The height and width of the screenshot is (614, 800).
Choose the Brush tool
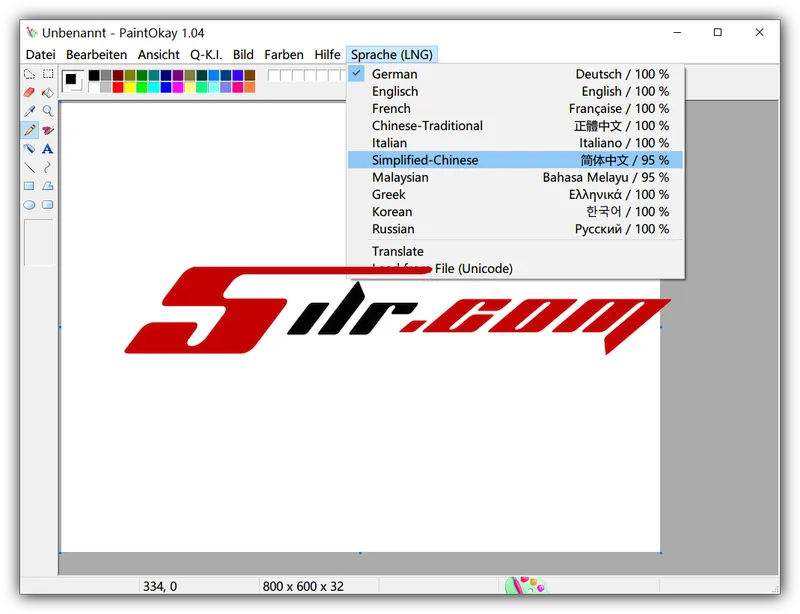48,130
